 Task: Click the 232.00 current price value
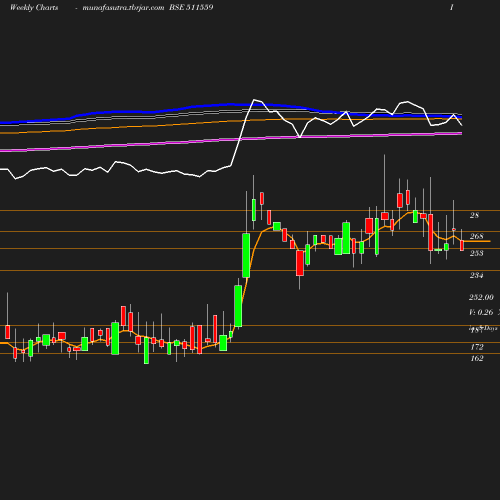point(481,297)
